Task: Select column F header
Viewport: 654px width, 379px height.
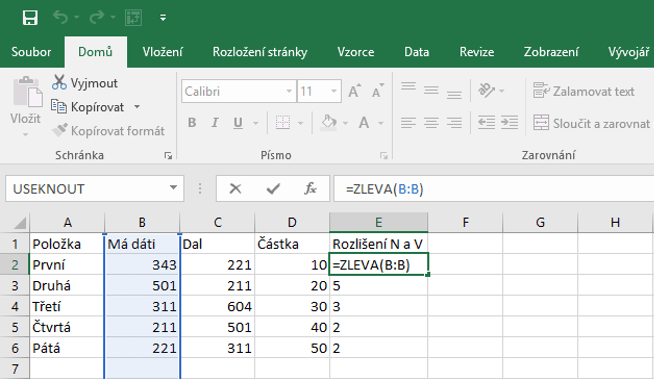Action: pos(465,223)
